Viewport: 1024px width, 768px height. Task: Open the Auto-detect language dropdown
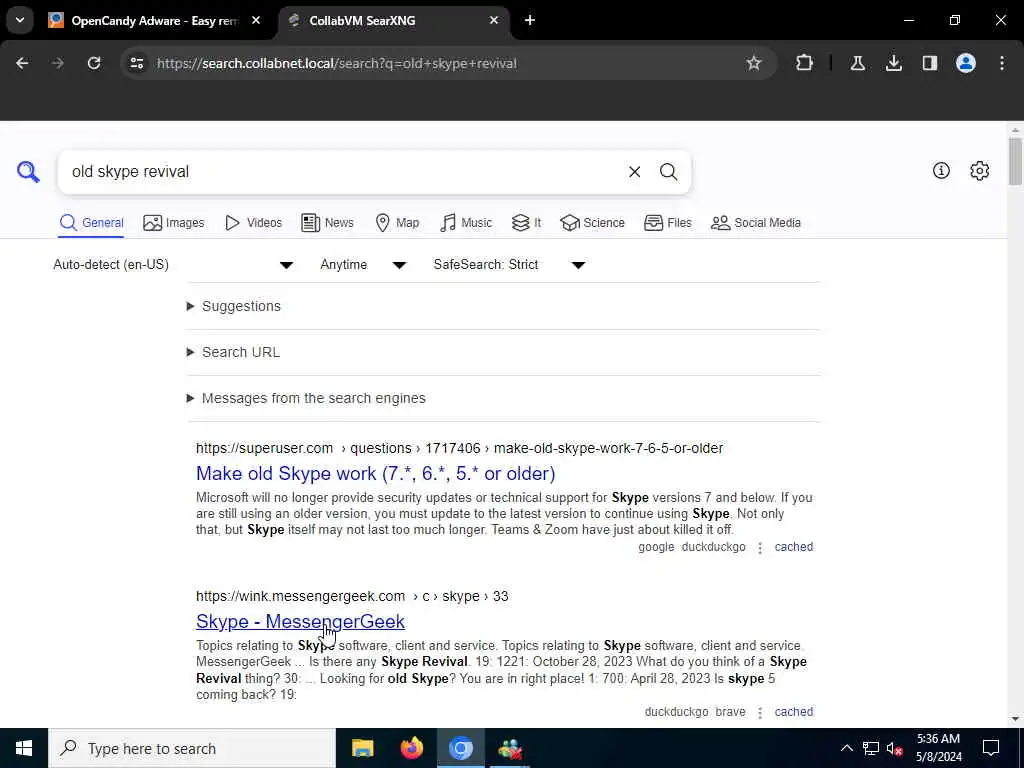pyautogui.click(x=173, y=264)
